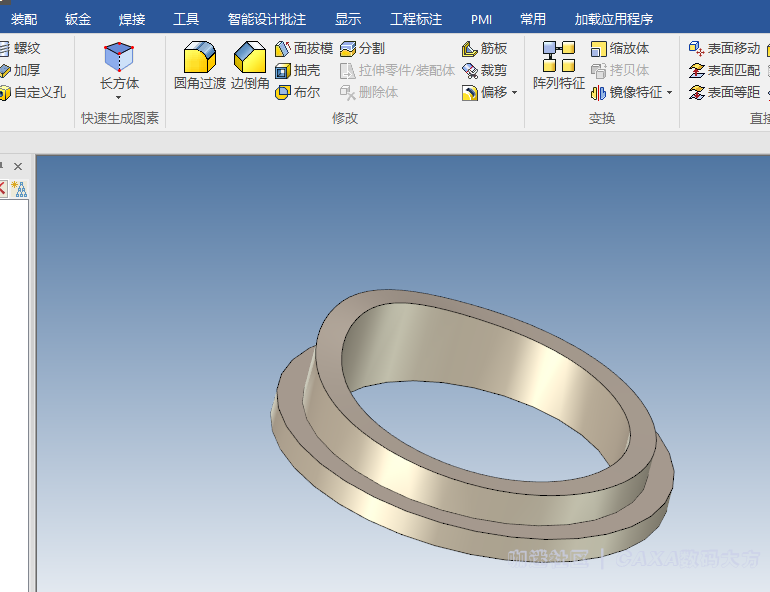
Task: Click the 筋板 rib tool
Action: click(x=484, y=48)
